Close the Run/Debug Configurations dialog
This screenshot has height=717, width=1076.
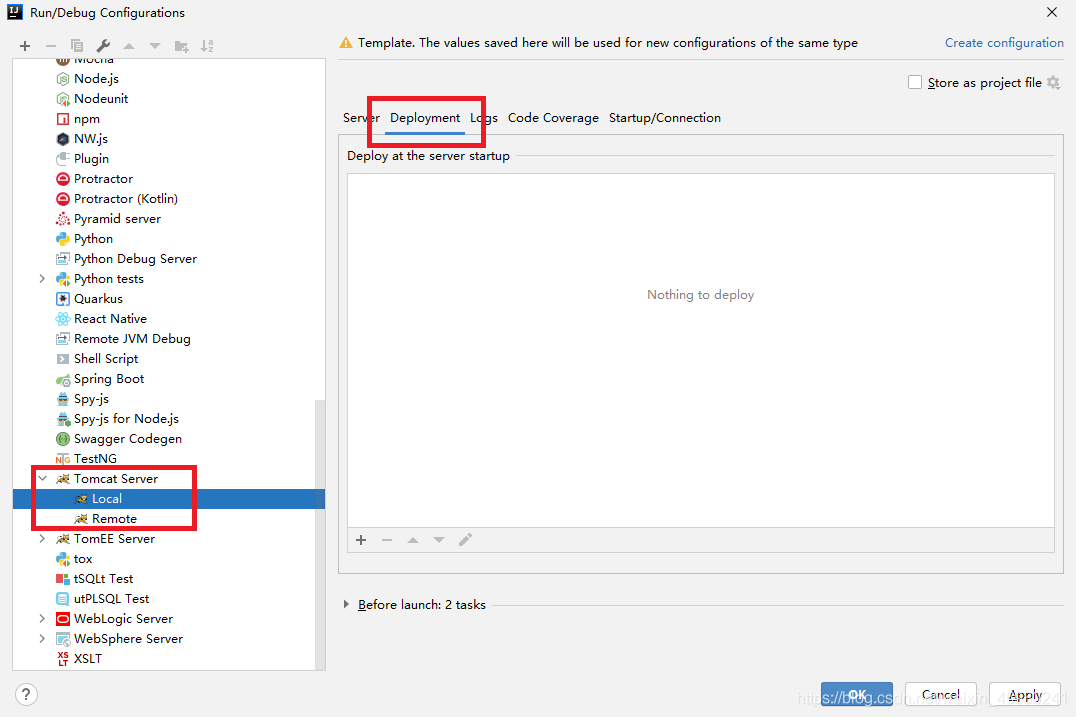point(1051,12)
